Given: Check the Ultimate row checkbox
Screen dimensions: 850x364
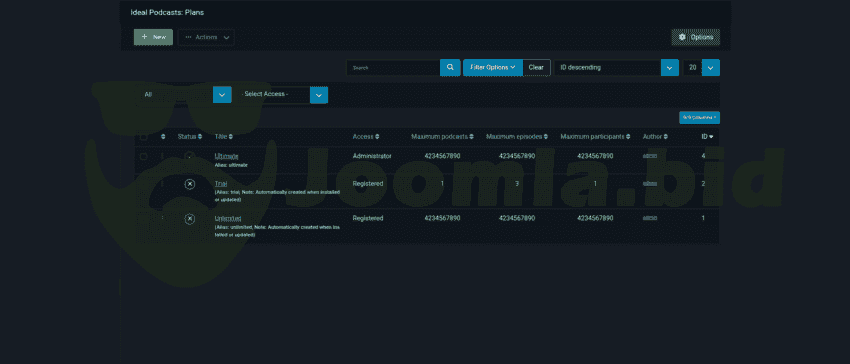Looking at the screenshot, I should click(144, 156).
